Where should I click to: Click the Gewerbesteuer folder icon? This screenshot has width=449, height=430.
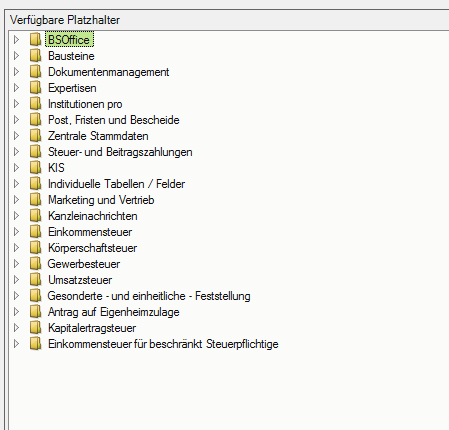point(35,264)
